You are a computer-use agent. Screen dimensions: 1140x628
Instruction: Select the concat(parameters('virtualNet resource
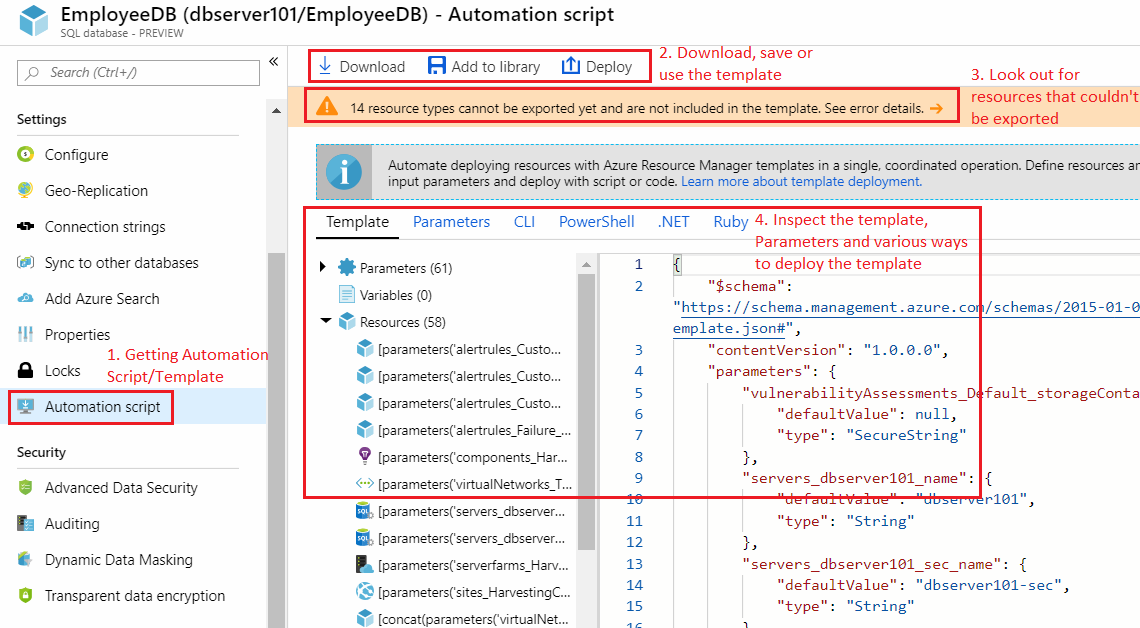(x=473, y=619)
